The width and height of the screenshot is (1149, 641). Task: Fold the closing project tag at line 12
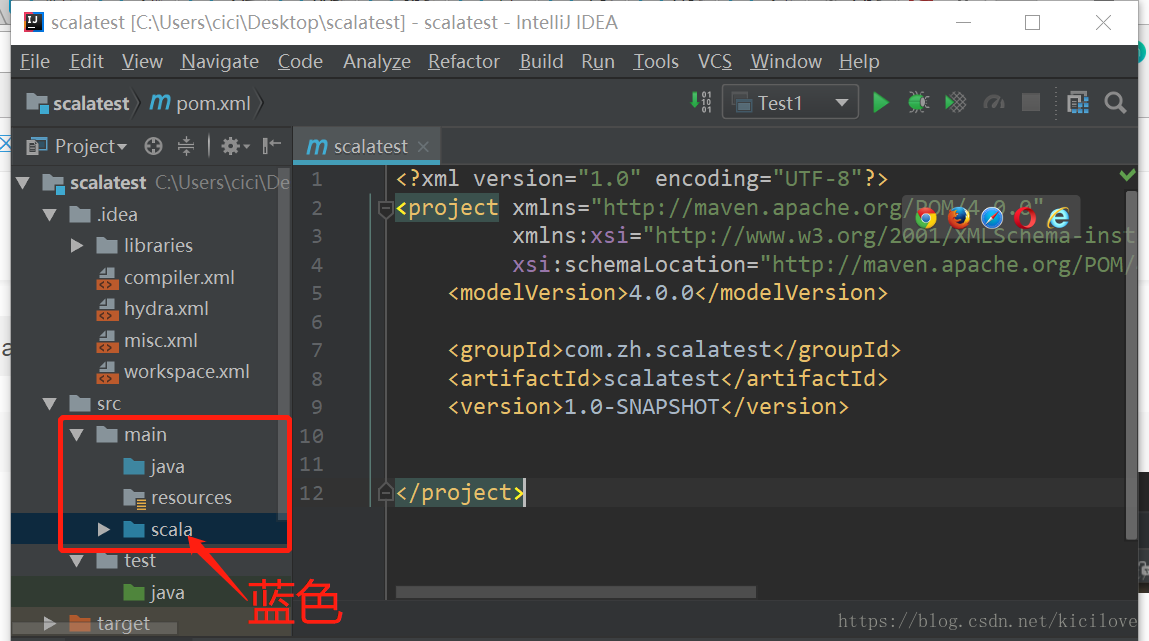tap(385, 492)
